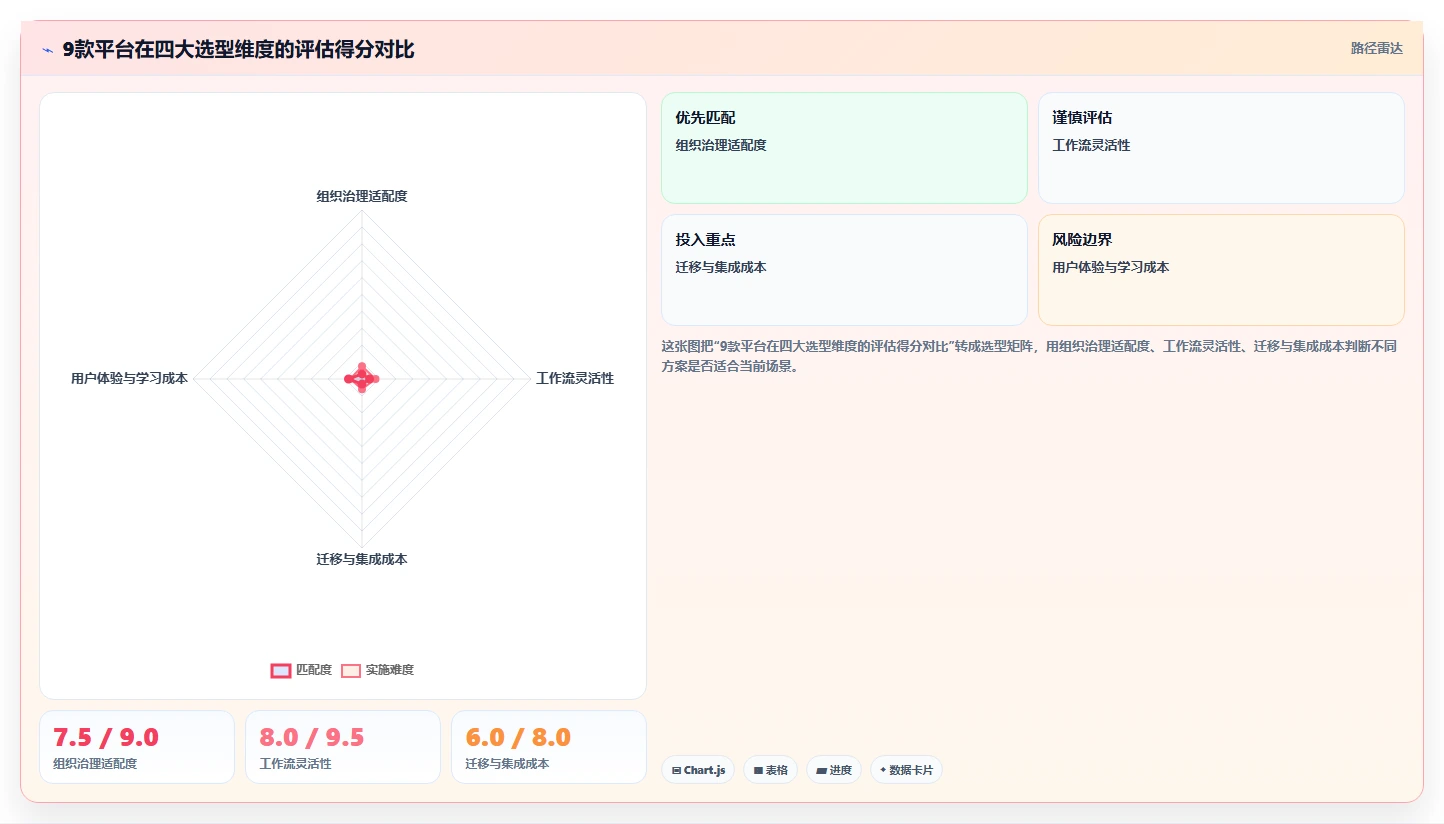
Task: Click the 实施难度 legend text
Action: (389, 670)
